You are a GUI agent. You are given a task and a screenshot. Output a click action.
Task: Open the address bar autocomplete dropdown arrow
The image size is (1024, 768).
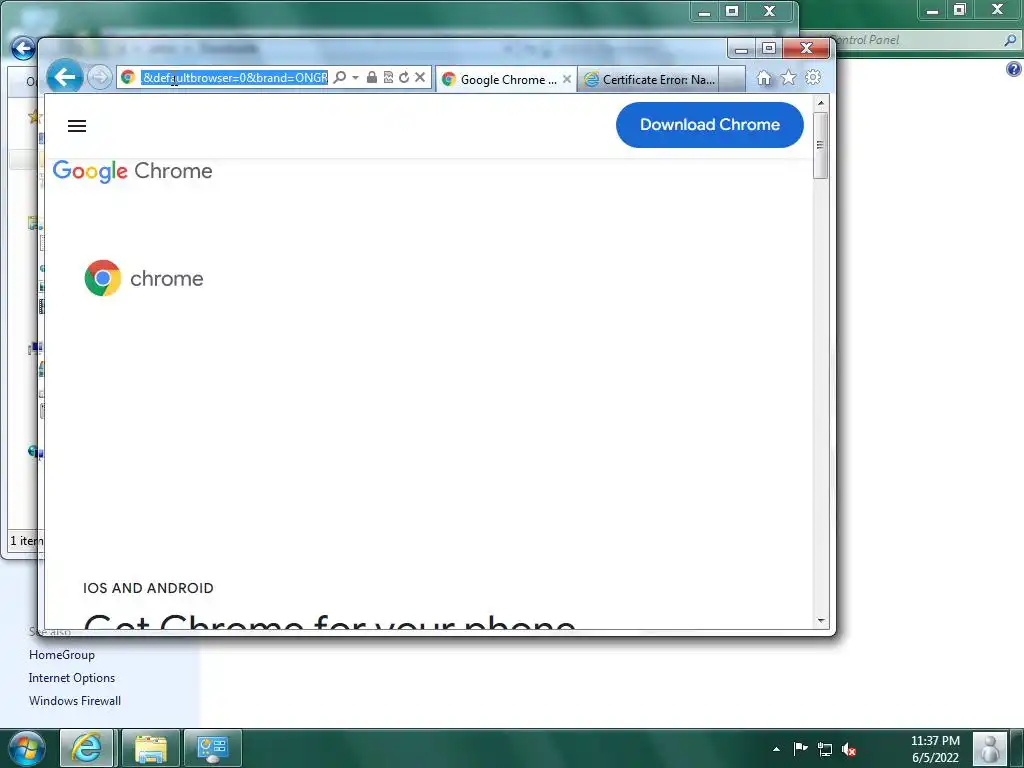click(355, 78)
